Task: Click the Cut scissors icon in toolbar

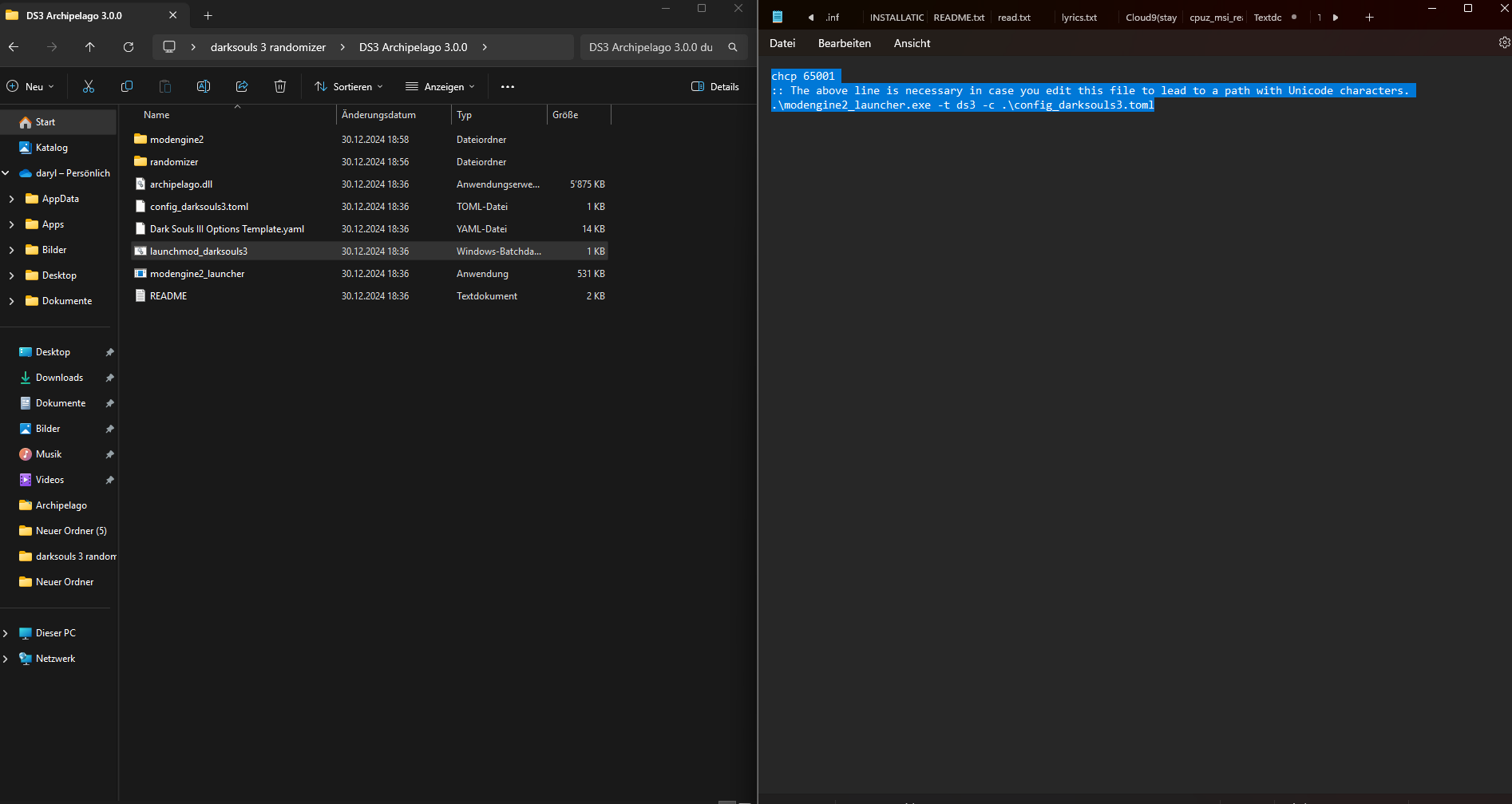Action: coord(89,86)
